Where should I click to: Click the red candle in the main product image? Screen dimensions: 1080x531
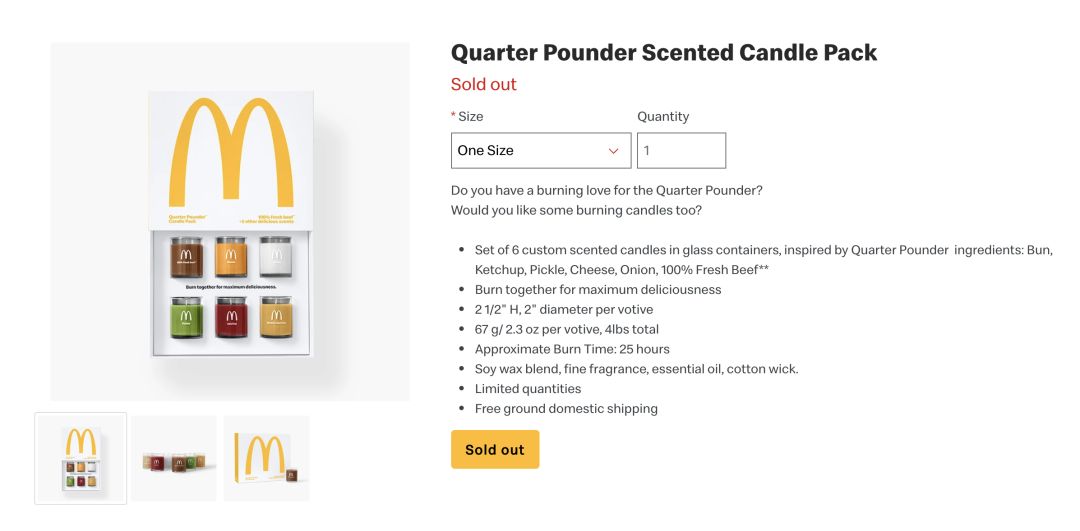(230, 318)
